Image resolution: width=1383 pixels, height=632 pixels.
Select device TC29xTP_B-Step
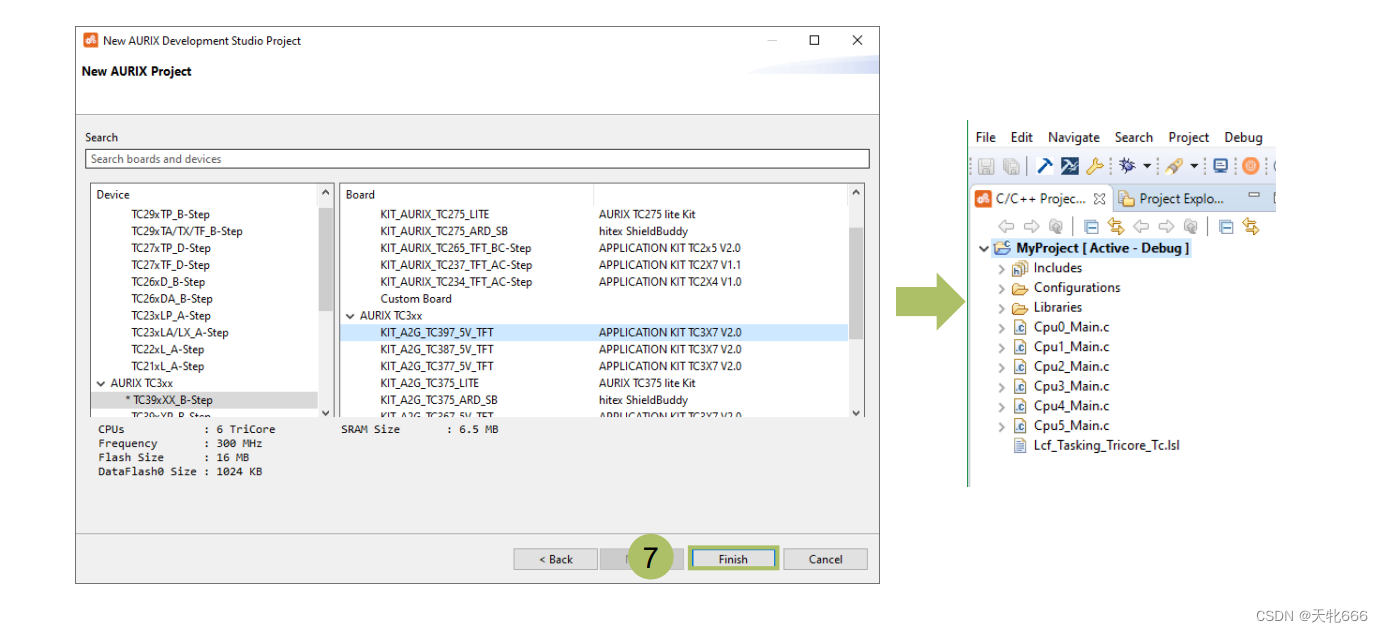pos(170,214)
